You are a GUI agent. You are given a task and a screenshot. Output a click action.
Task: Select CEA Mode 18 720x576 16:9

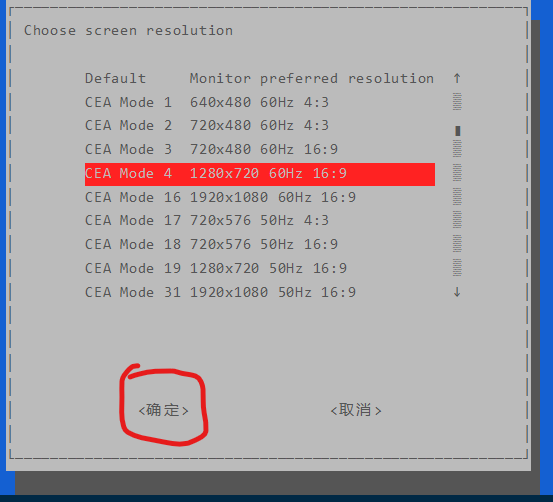(260, 244)
